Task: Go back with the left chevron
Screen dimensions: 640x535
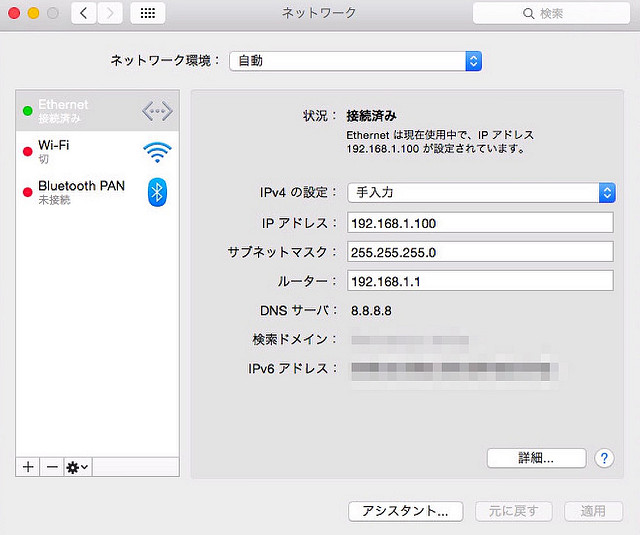Action: coord(83,14)
